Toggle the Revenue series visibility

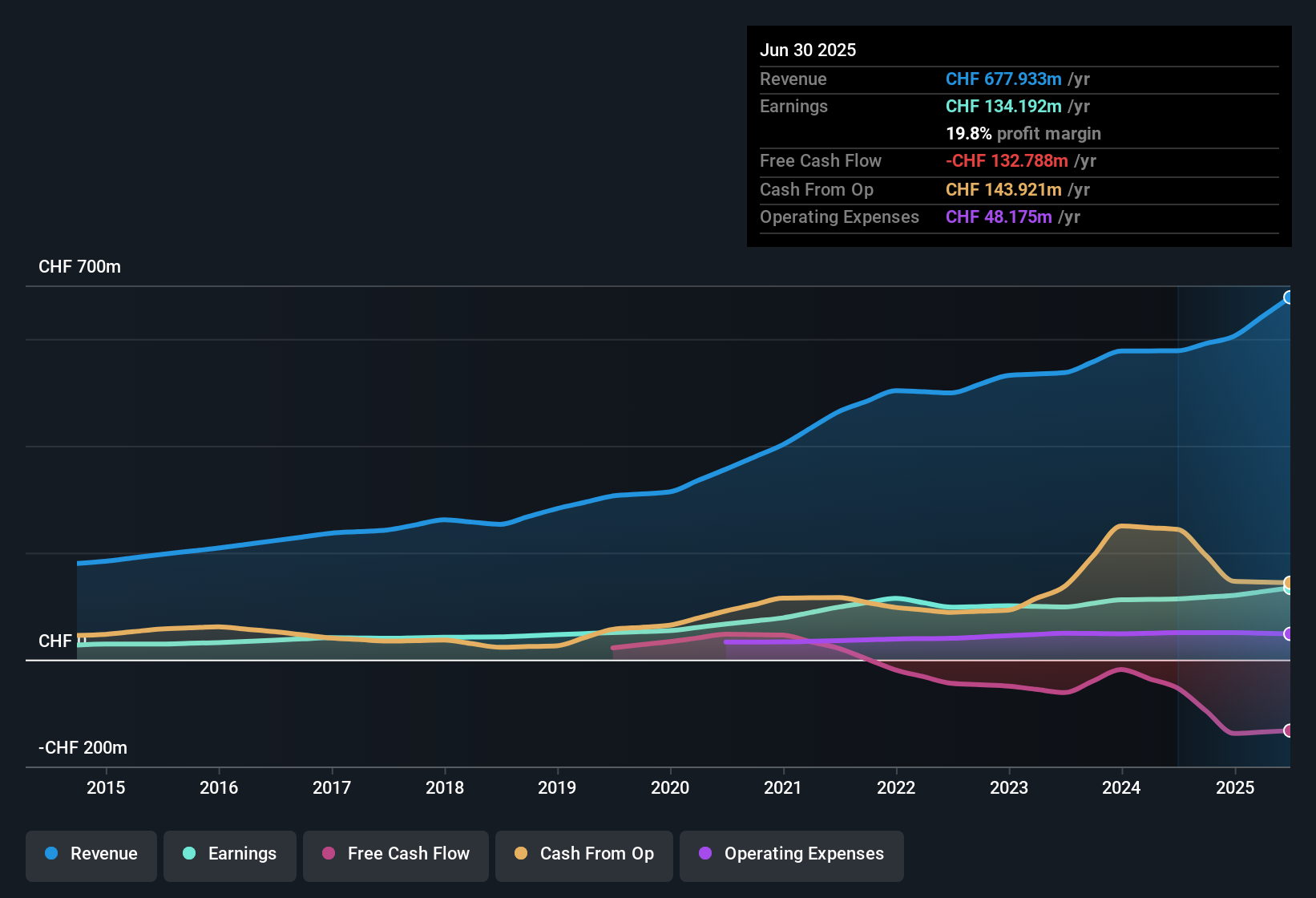pyautogui.click(x=91, y=856)
